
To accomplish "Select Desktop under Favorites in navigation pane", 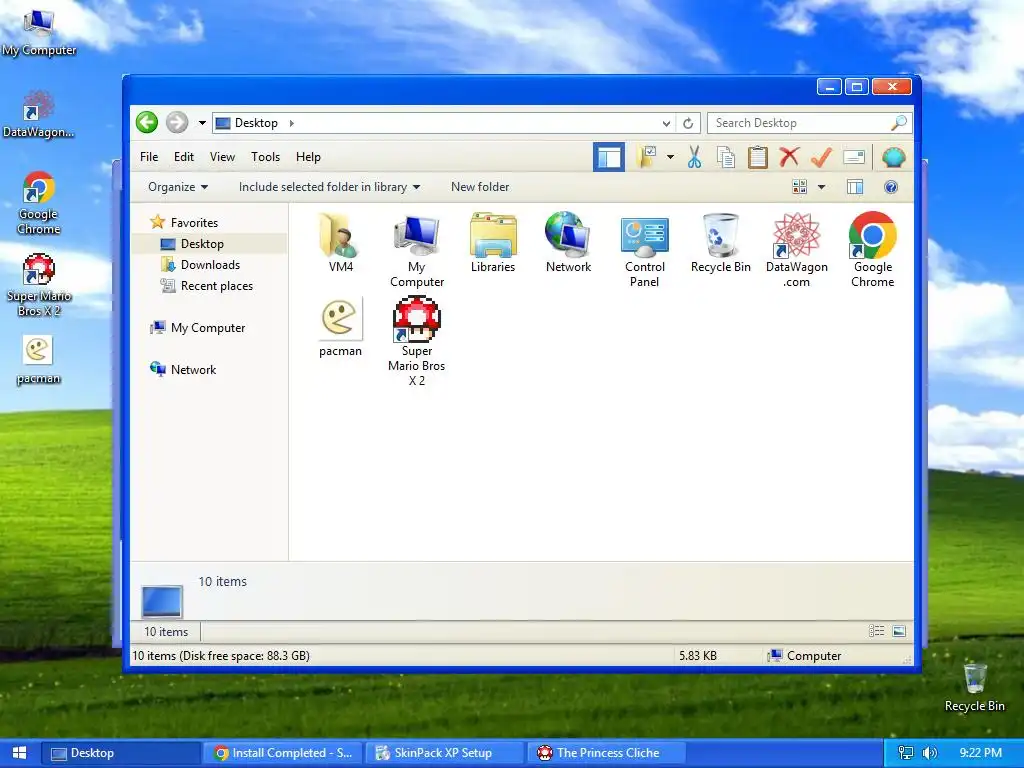I will point(202,244).
